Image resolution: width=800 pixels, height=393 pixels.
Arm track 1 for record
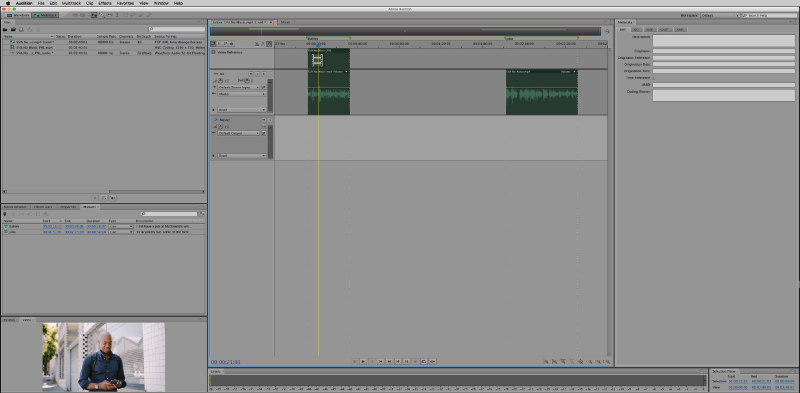(x=264, y=74)
